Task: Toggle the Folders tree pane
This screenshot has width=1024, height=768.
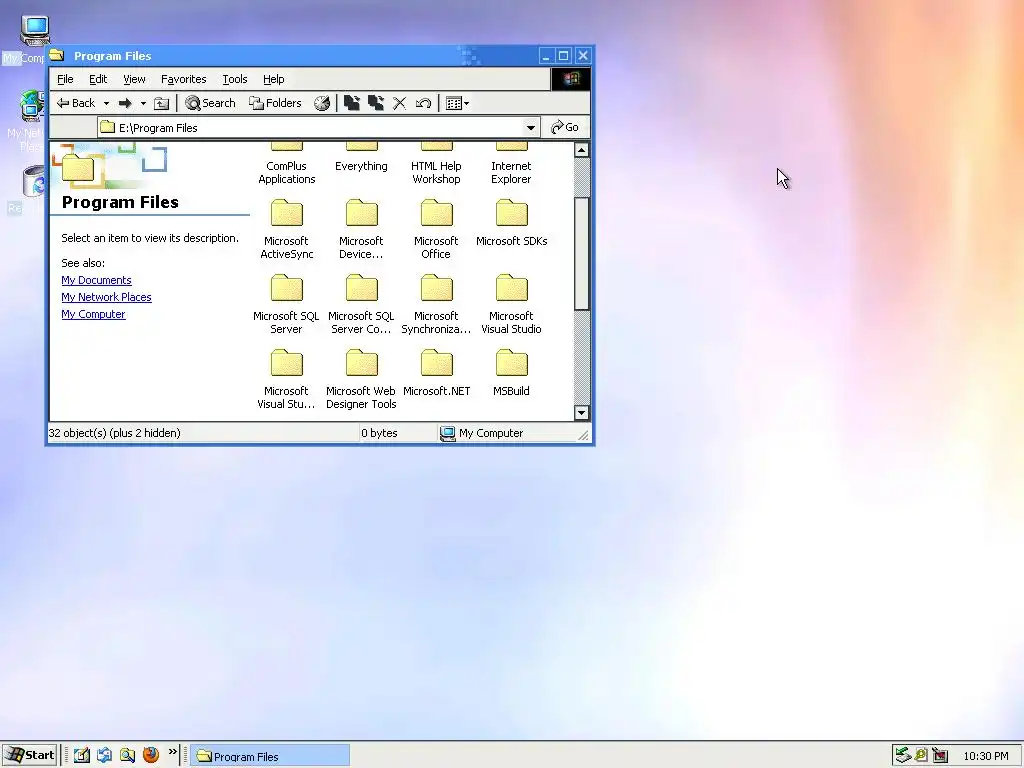Action: (x=276, y=103)
